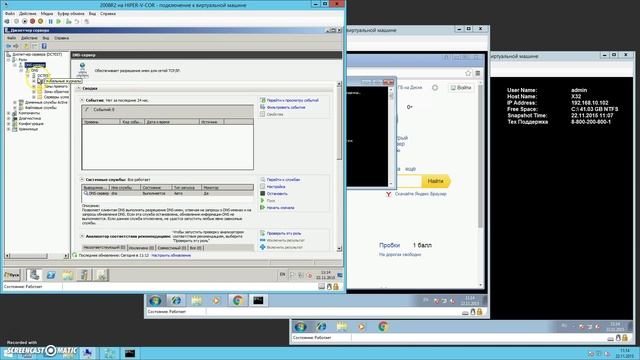Expand Зоны обратного просмотра folder
Screen dimensions: 640x360
[x=34, y=92]
